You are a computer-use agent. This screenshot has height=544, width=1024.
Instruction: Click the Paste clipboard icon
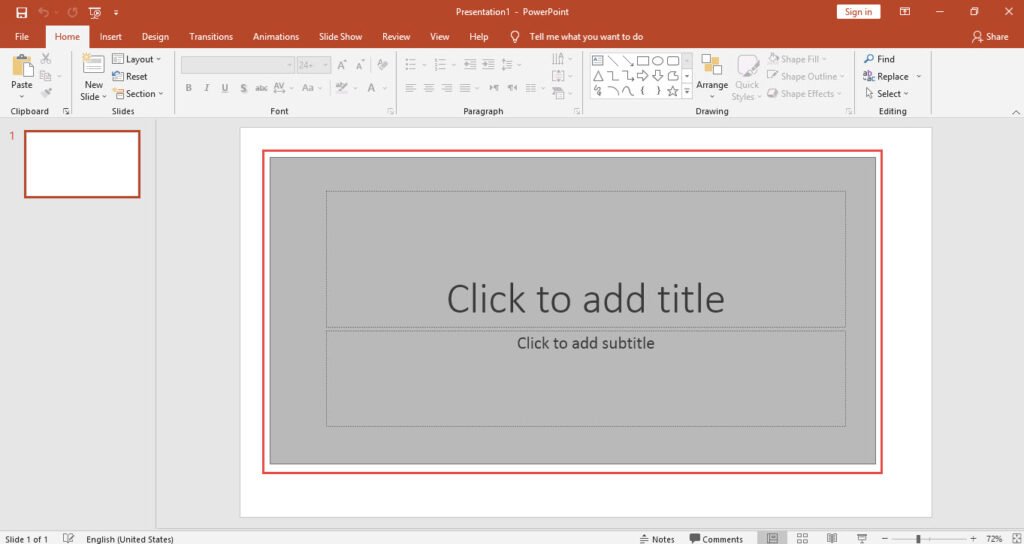point(22,66)
